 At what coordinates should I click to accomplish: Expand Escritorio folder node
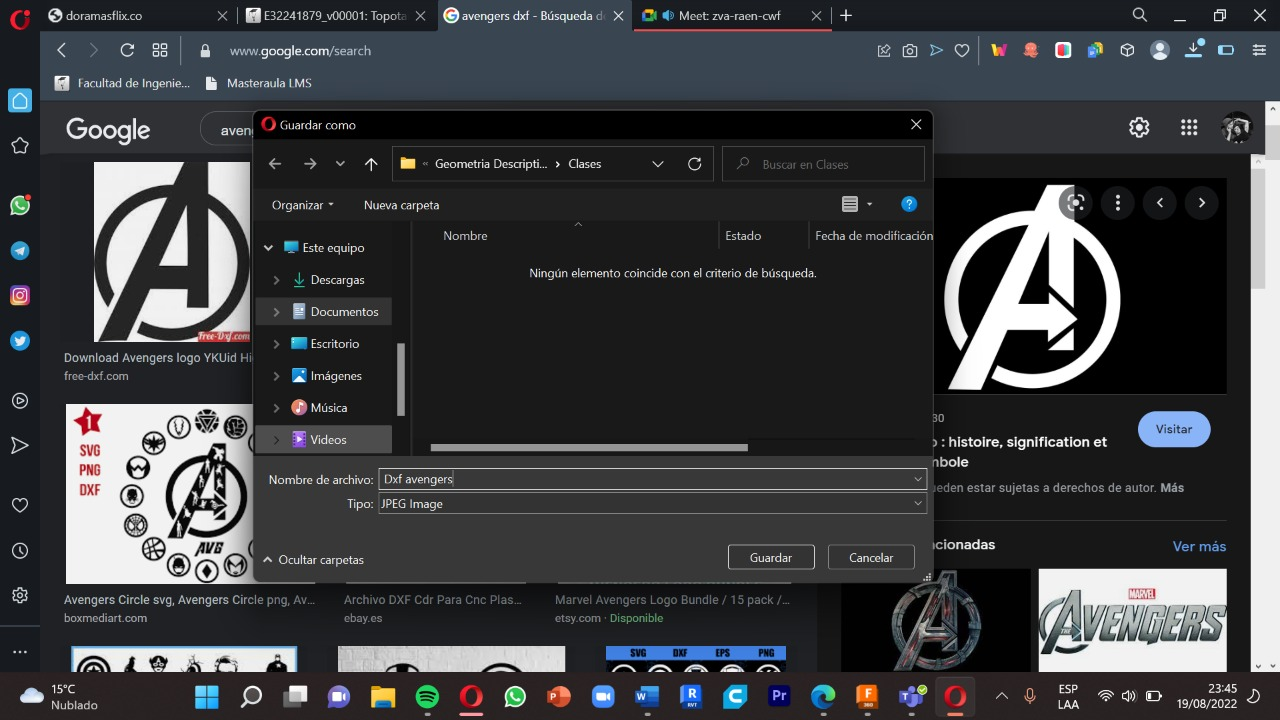pos(277,344)
